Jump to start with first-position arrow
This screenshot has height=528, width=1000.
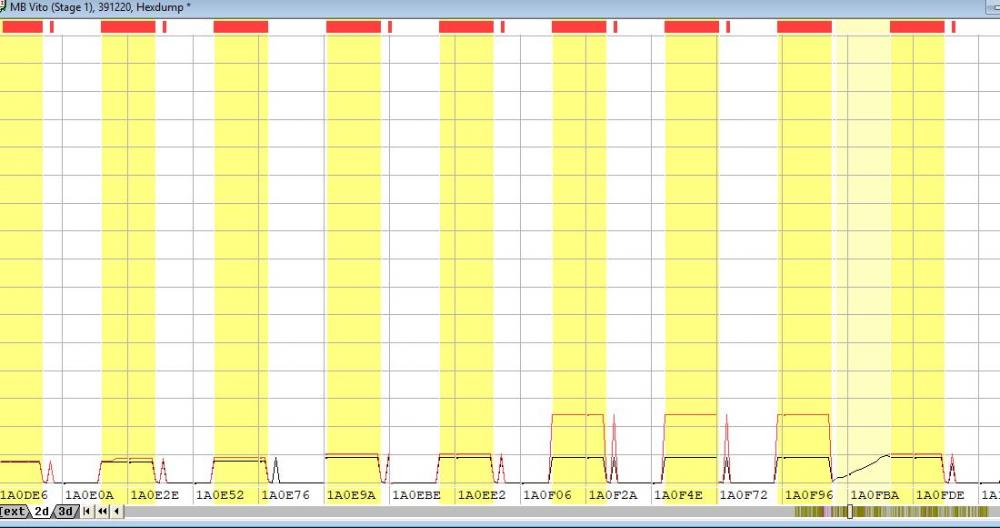tap(88, 512)
